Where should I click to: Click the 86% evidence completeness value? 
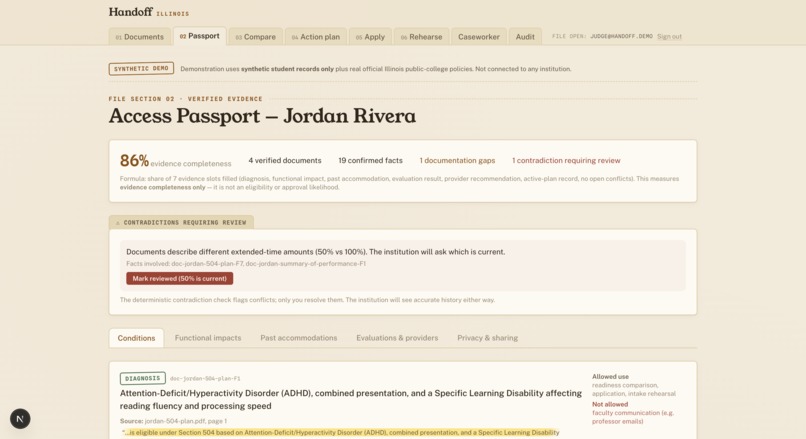[134, 160]
